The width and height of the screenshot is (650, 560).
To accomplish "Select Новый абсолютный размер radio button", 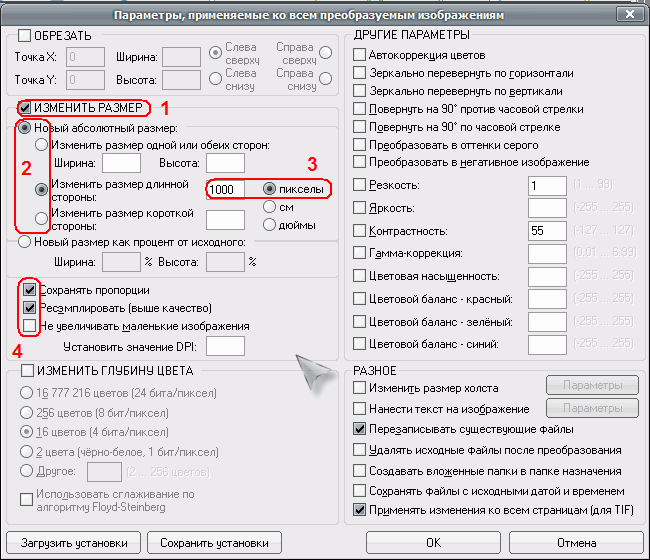I will click(25, 127).
